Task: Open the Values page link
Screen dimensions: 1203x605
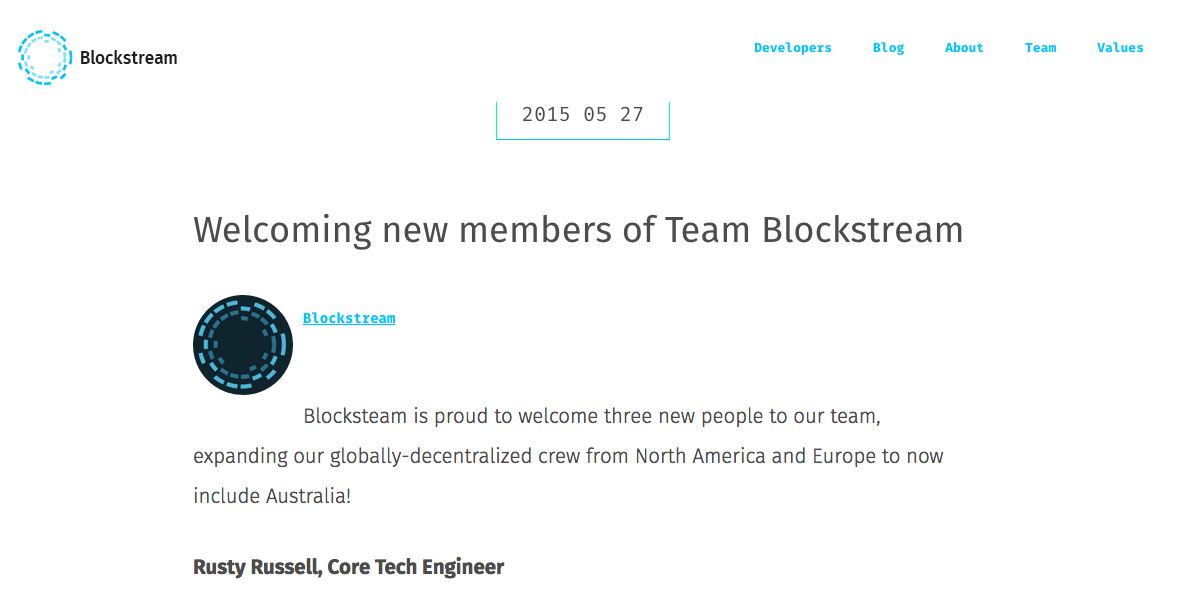Action: tap(1120, 47)
